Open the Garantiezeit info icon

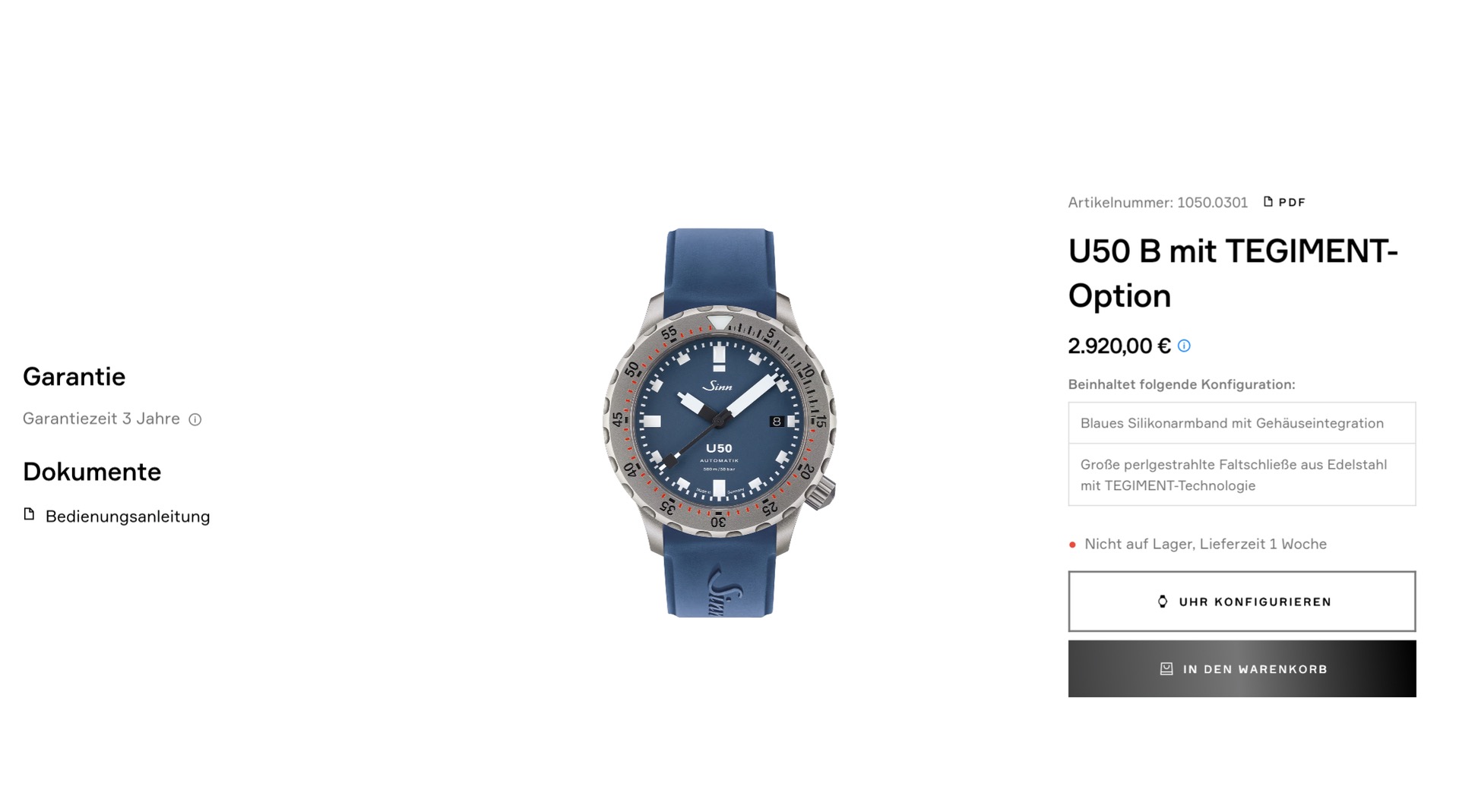pos(195,419)
